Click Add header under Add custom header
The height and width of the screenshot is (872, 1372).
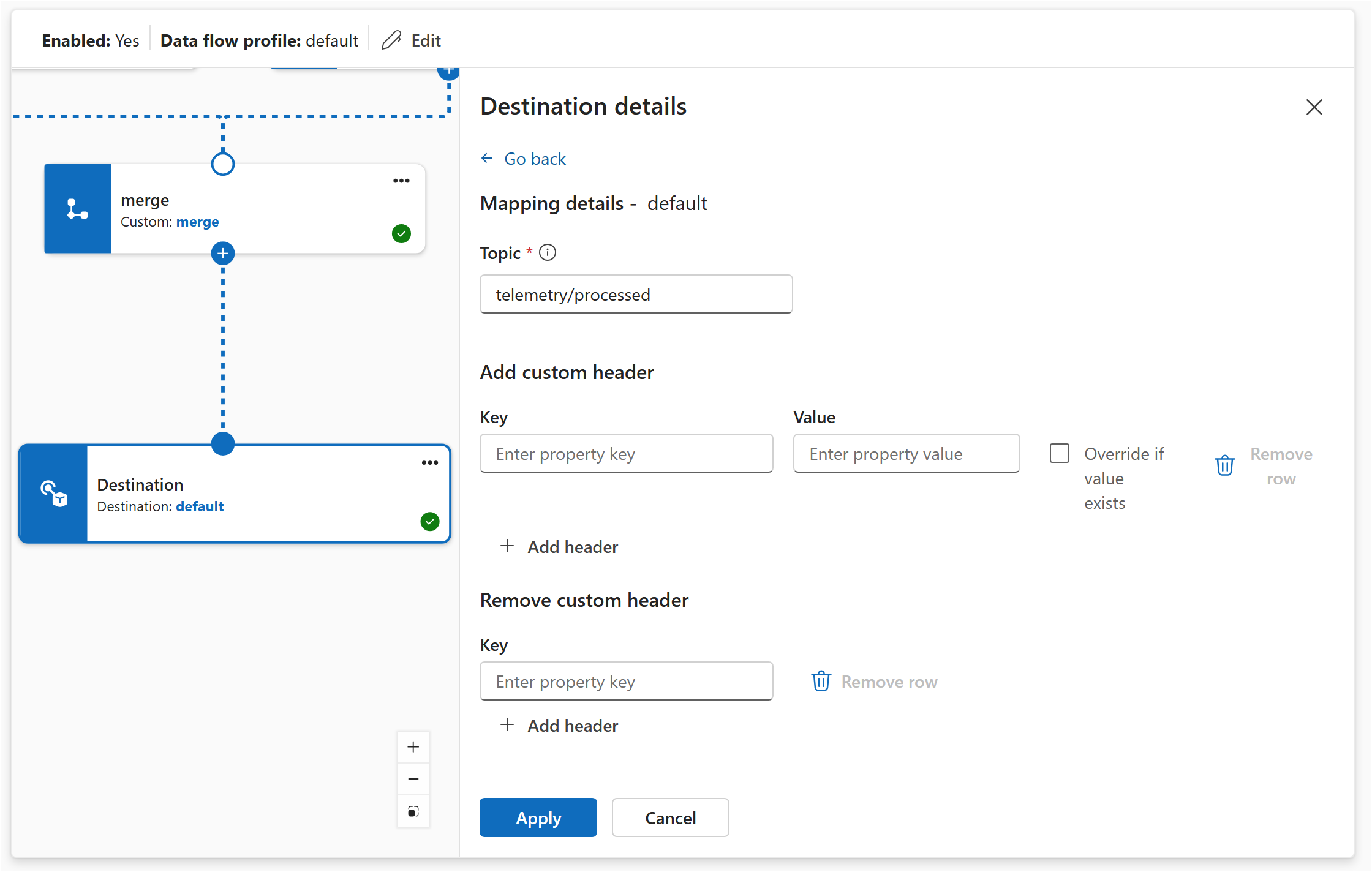click(x=560, y=546)
